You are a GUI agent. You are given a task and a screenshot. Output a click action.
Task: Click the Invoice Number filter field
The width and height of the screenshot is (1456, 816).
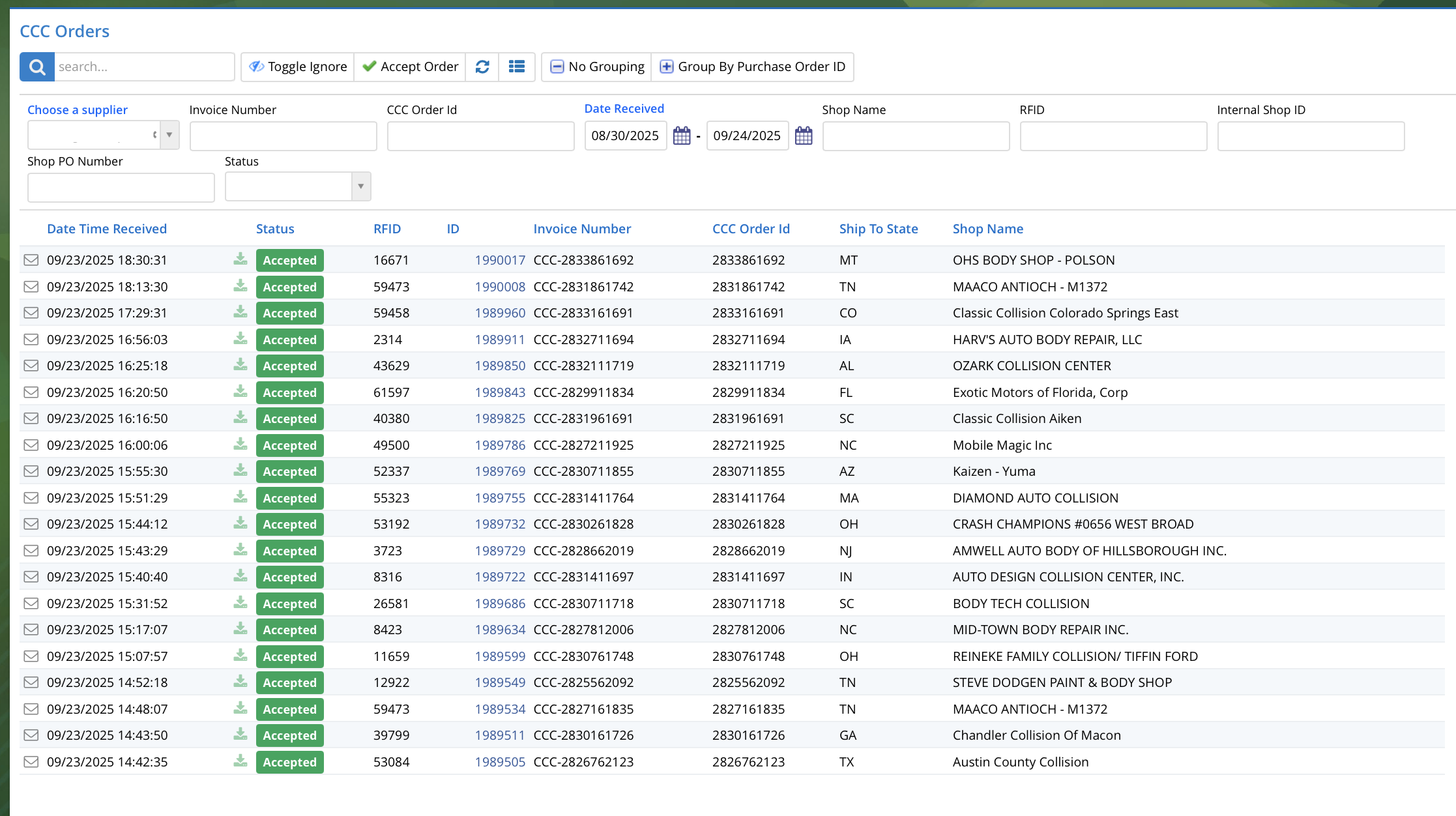[283, 136]
